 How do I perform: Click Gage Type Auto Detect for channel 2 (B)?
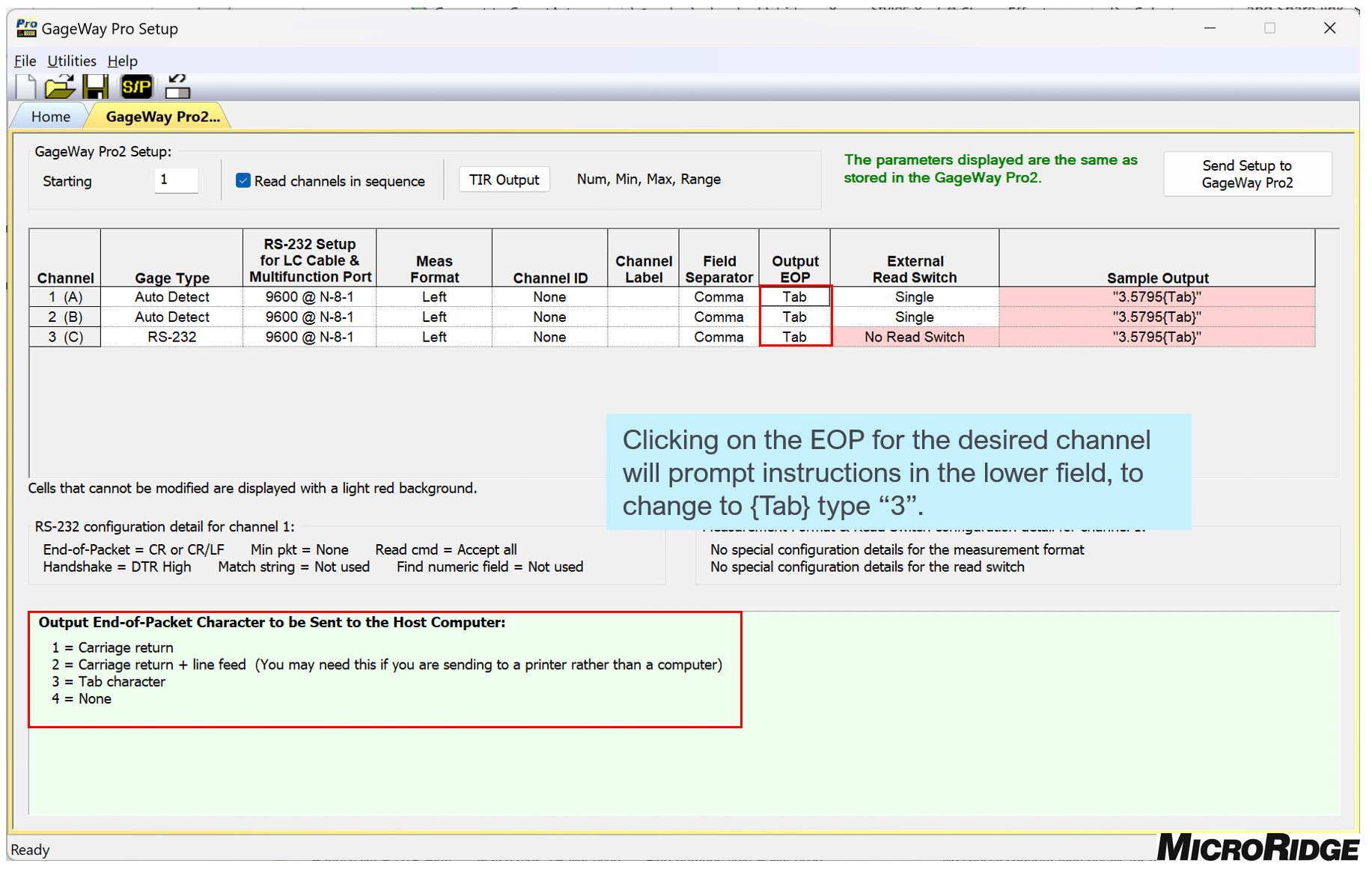172,317
